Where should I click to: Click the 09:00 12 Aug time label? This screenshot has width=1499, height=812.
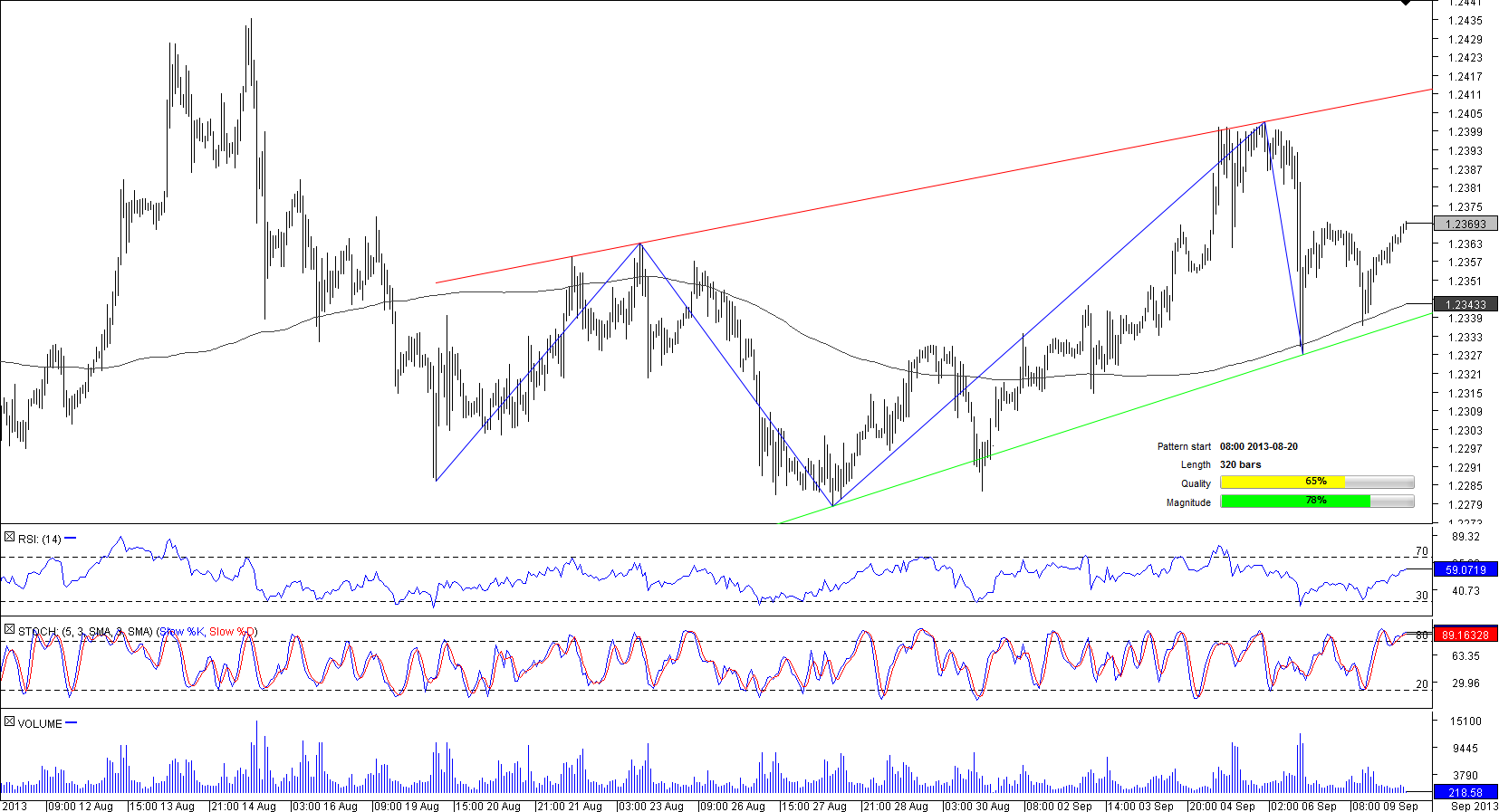tap(81, 806)
